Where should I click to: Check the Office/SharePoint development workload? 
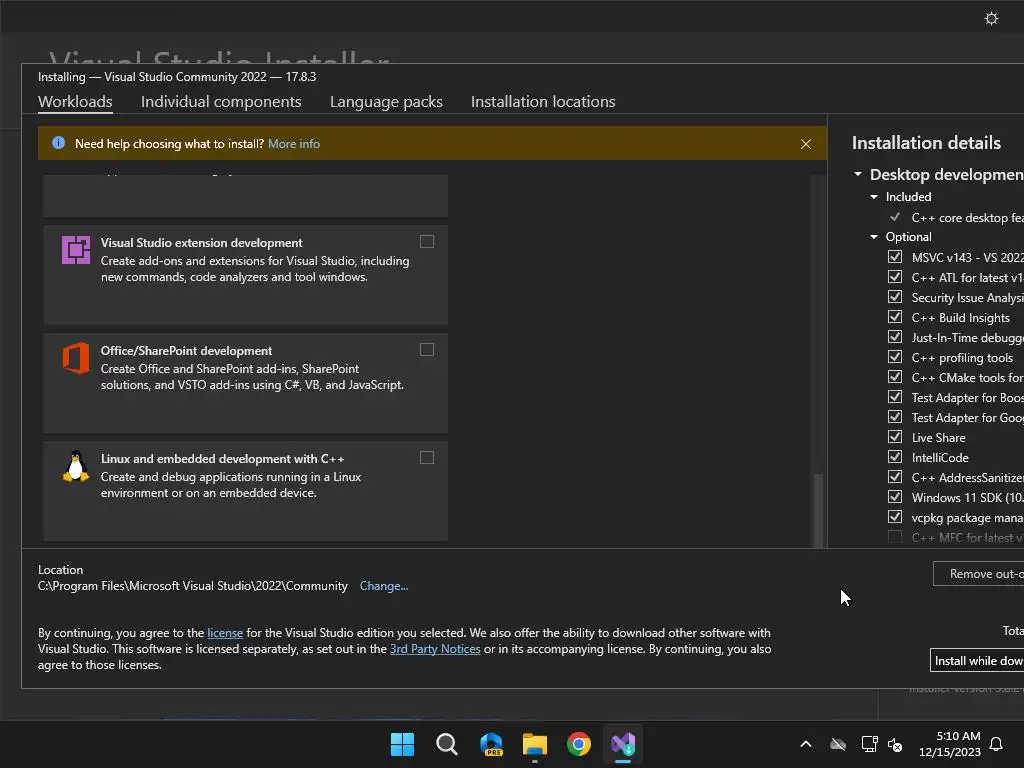[427, 349]
